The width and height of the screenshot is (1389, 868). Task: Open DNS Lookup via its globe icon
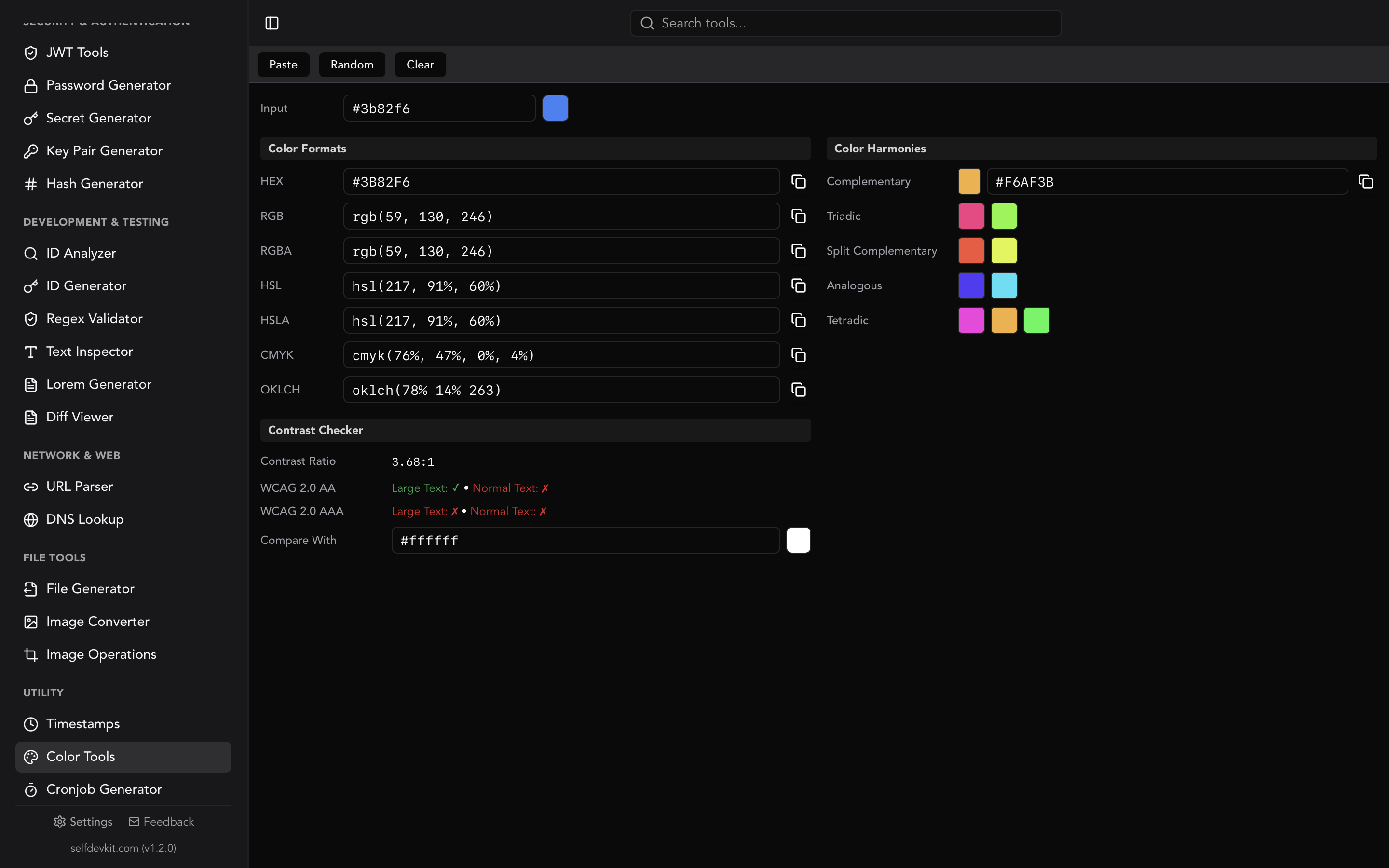30,519
